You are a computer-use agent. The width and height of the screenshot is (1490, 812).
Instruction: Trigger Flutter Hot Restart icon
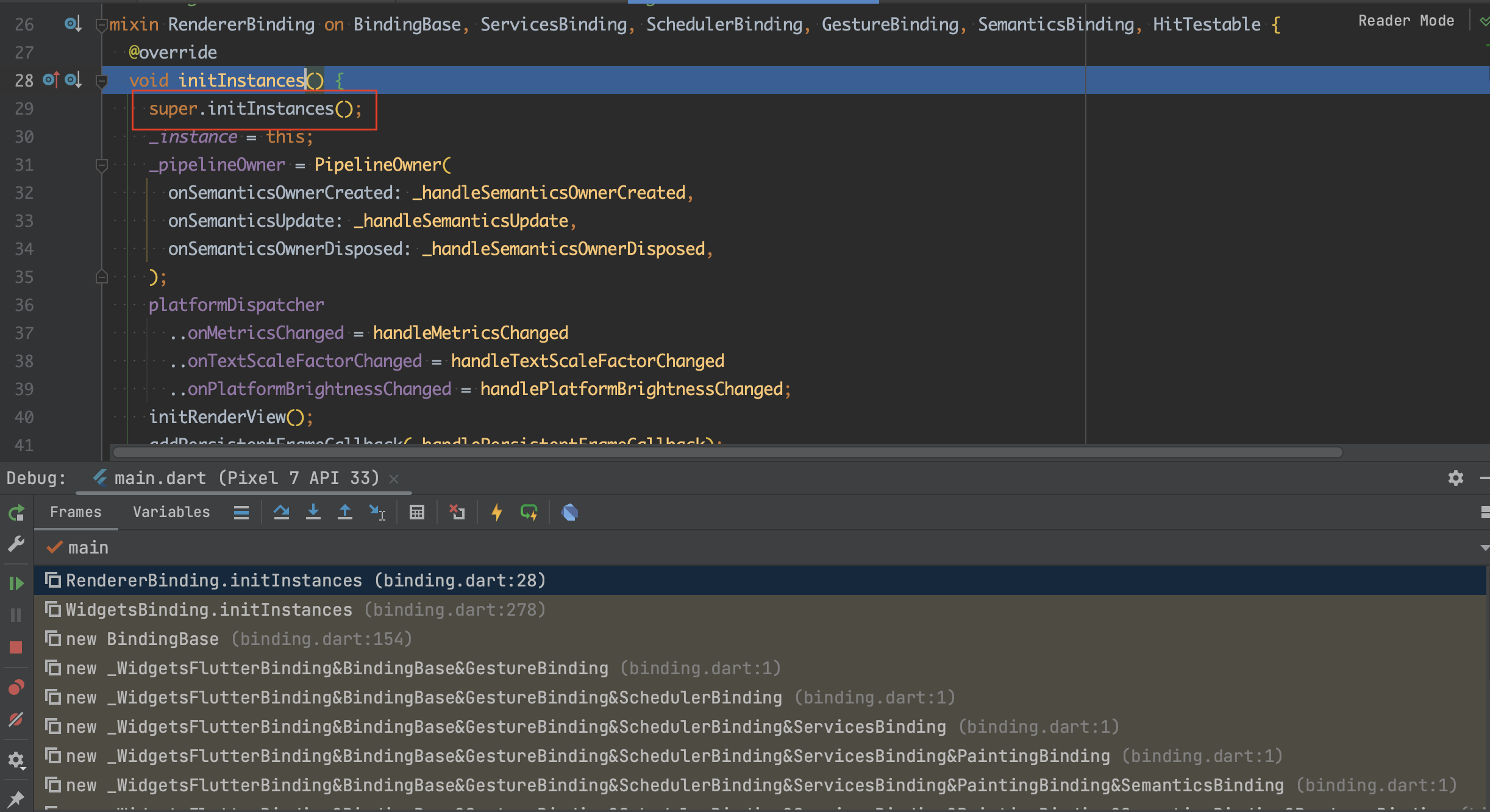(x=529, y=513)
